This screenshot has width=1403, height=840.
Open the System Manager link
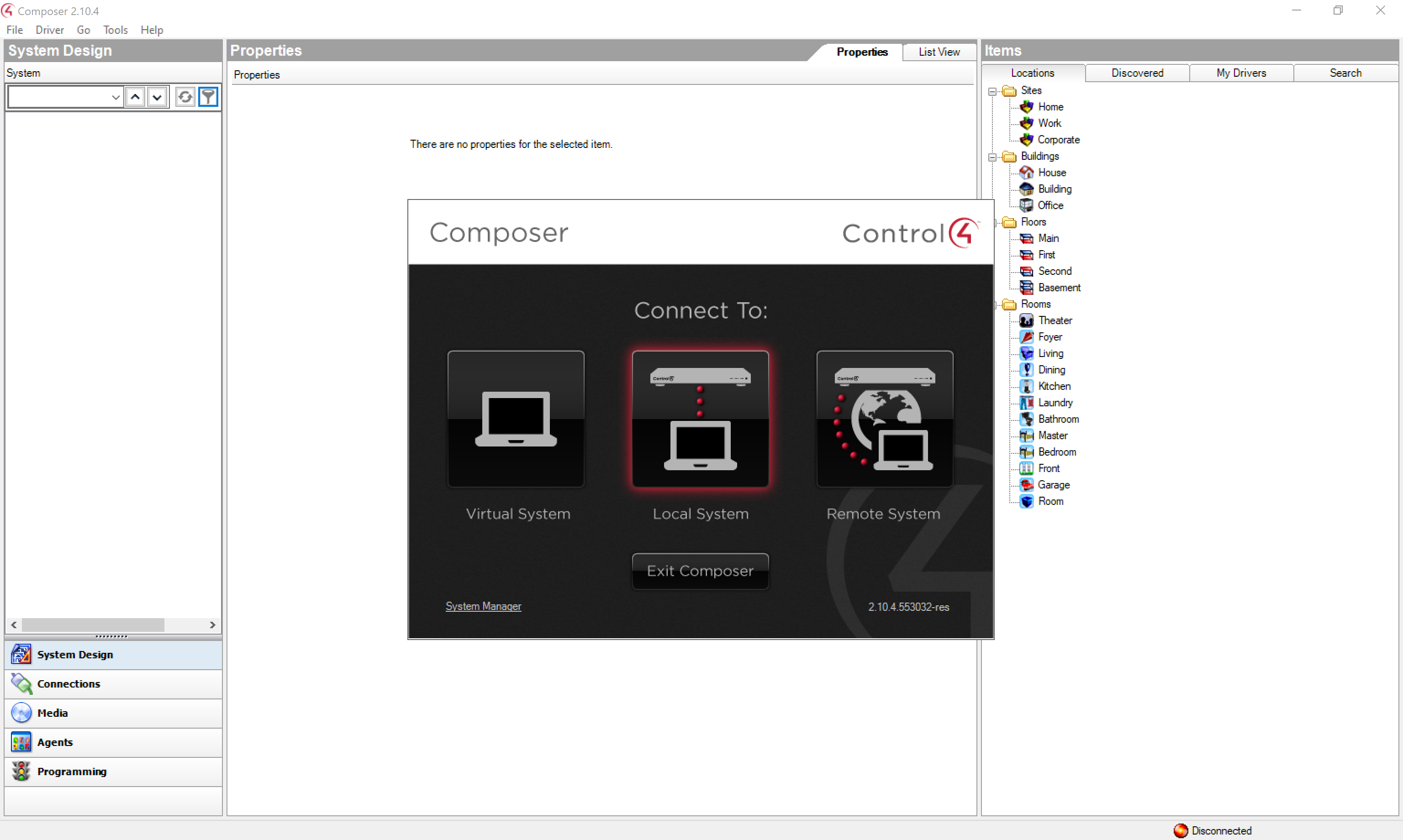coord(483,606)
